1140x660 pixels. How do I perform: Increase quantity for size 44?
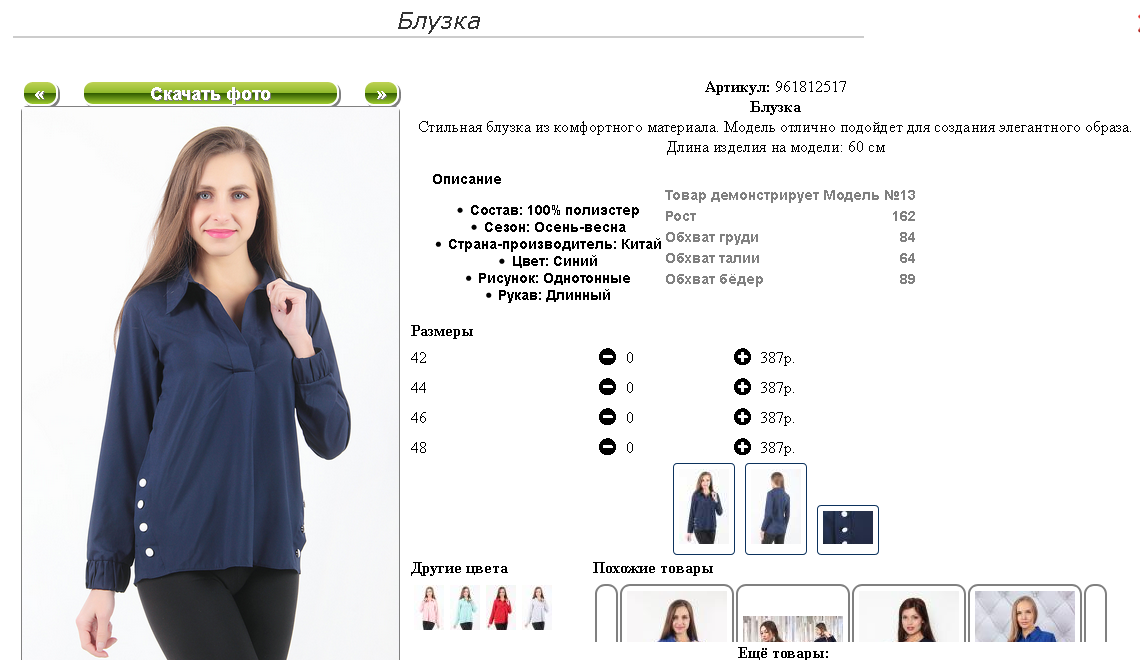[x=742, y=387]
